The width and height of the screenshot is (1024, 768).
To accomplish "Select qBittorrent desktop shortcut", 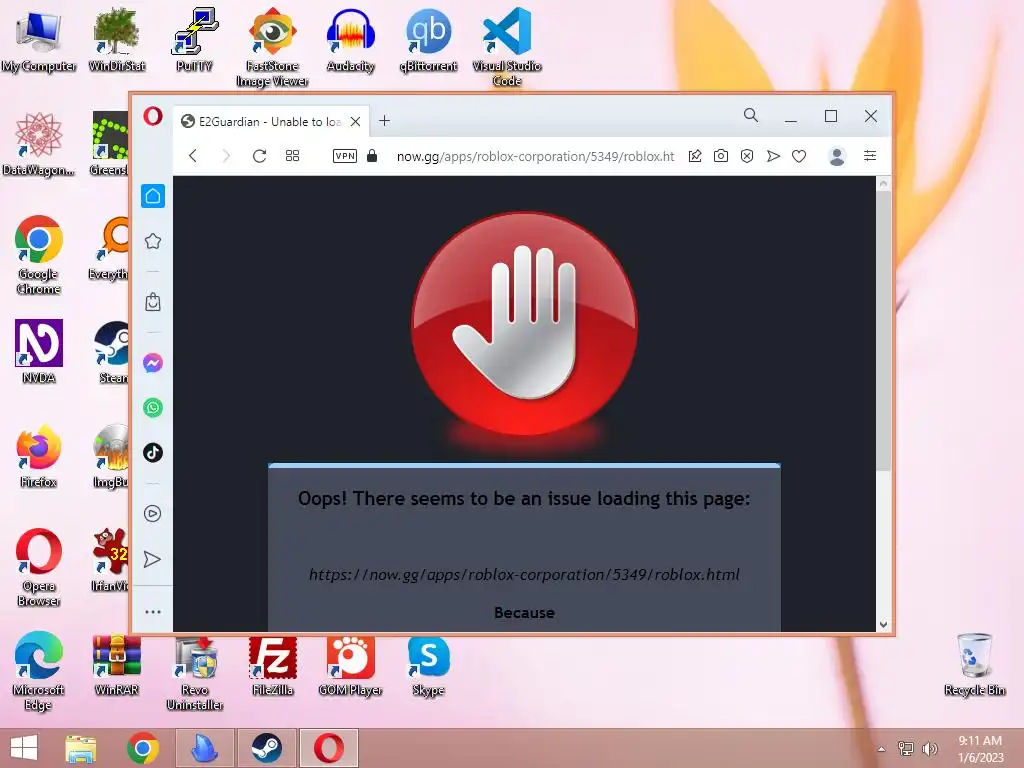I will (428, 40).
